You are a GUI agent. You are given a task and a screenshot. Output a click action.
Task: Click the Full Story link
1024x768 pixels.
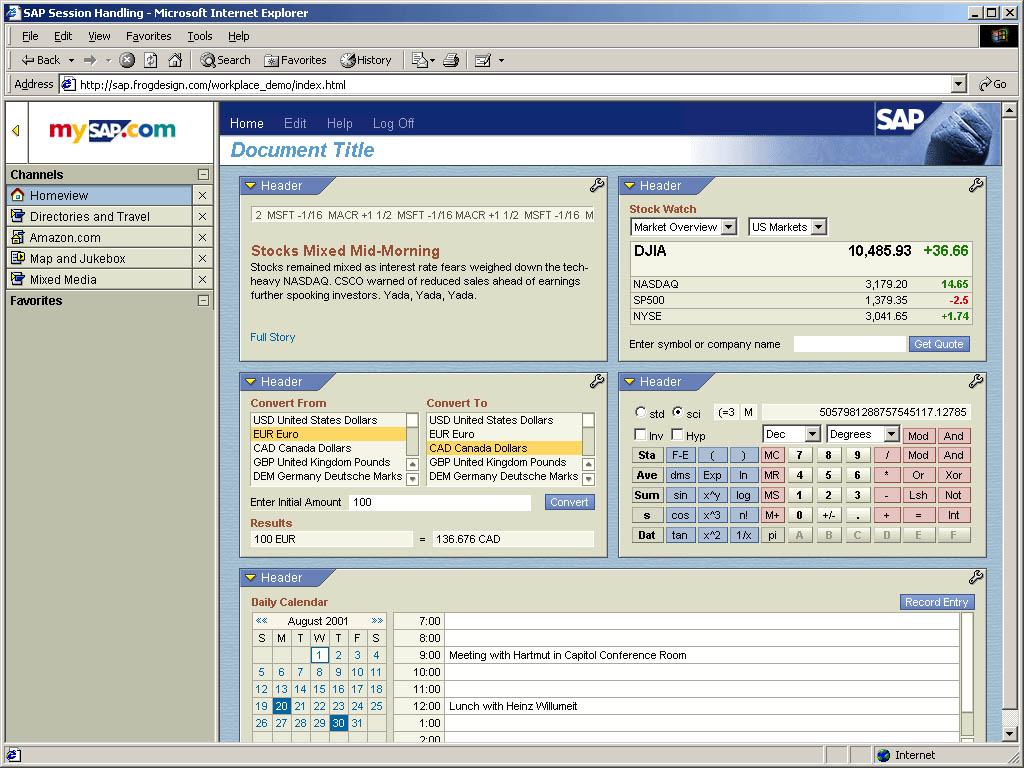tap(272, 337)
